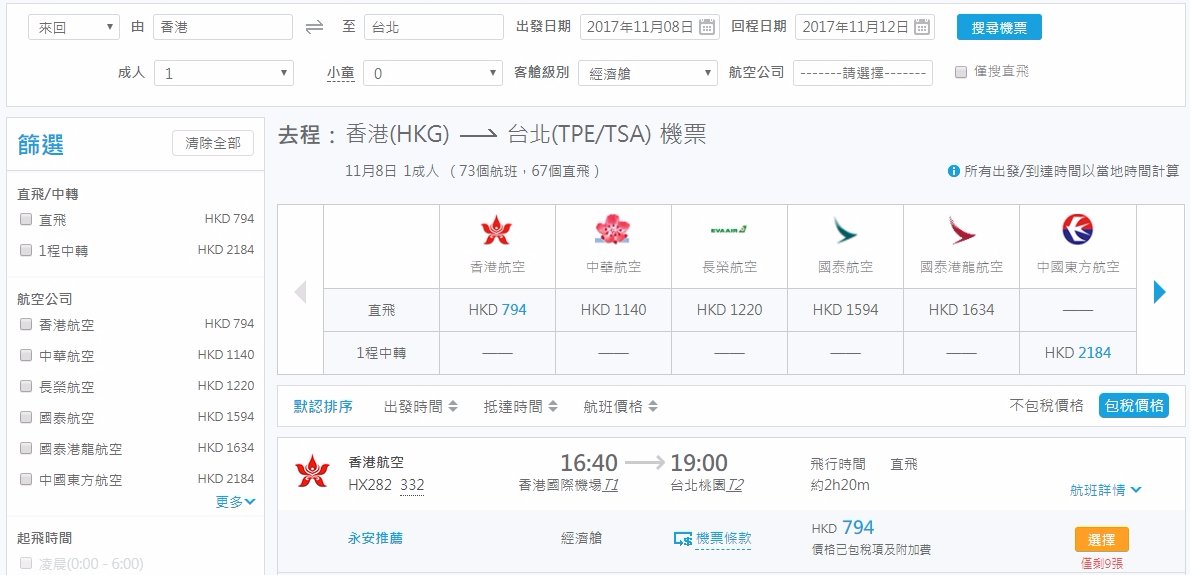This screenshot has width=1190, height=575.
Task: Open the 來回 trip type dropdown
Action: [73, 27]
